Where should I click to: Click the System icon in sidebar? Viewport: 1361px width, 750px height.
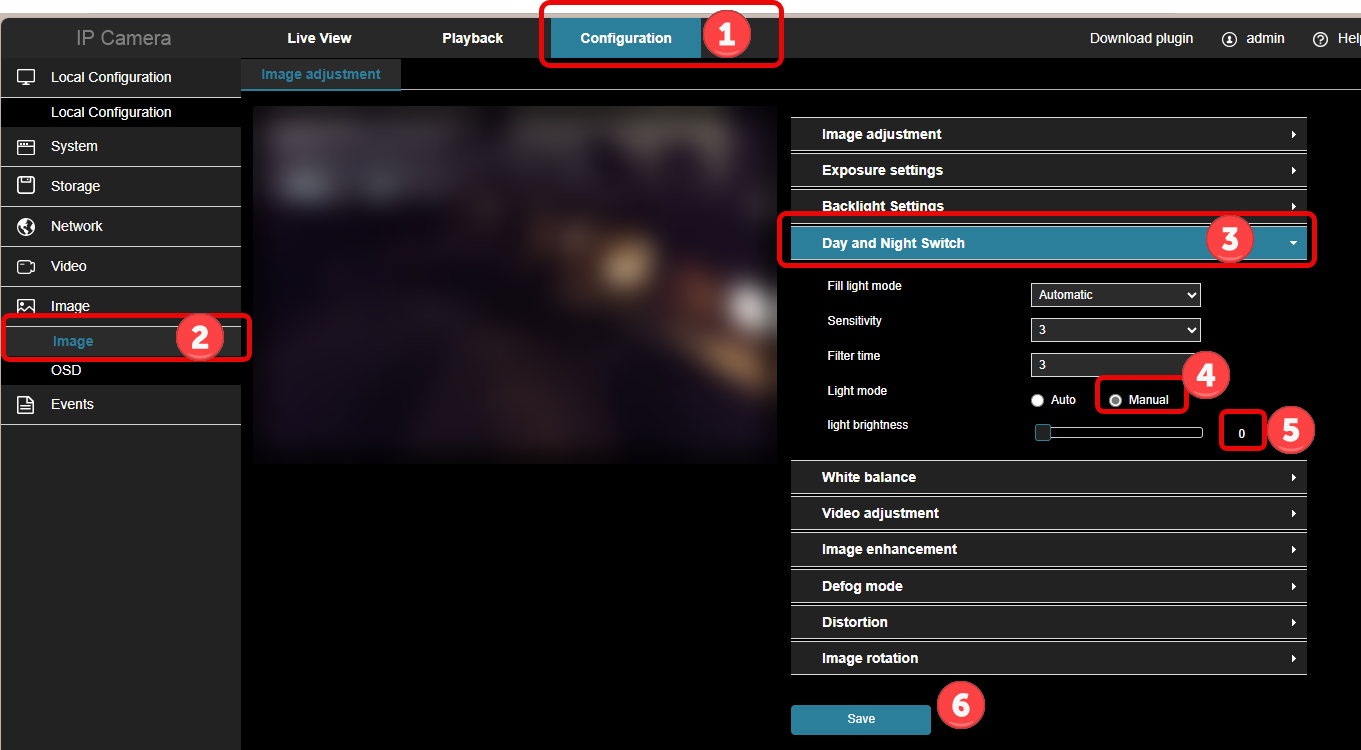point(27,147)
